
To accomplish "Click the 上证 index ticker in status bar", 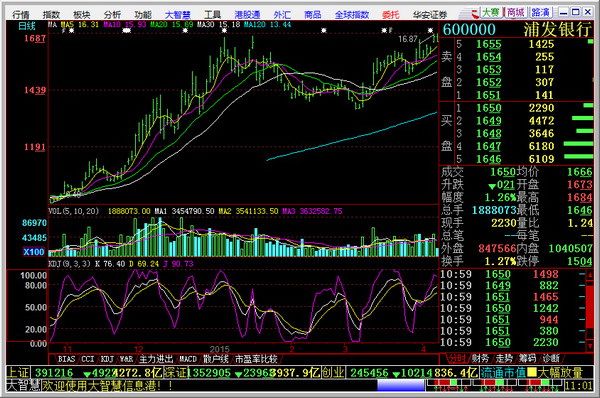I will (18, 372).
